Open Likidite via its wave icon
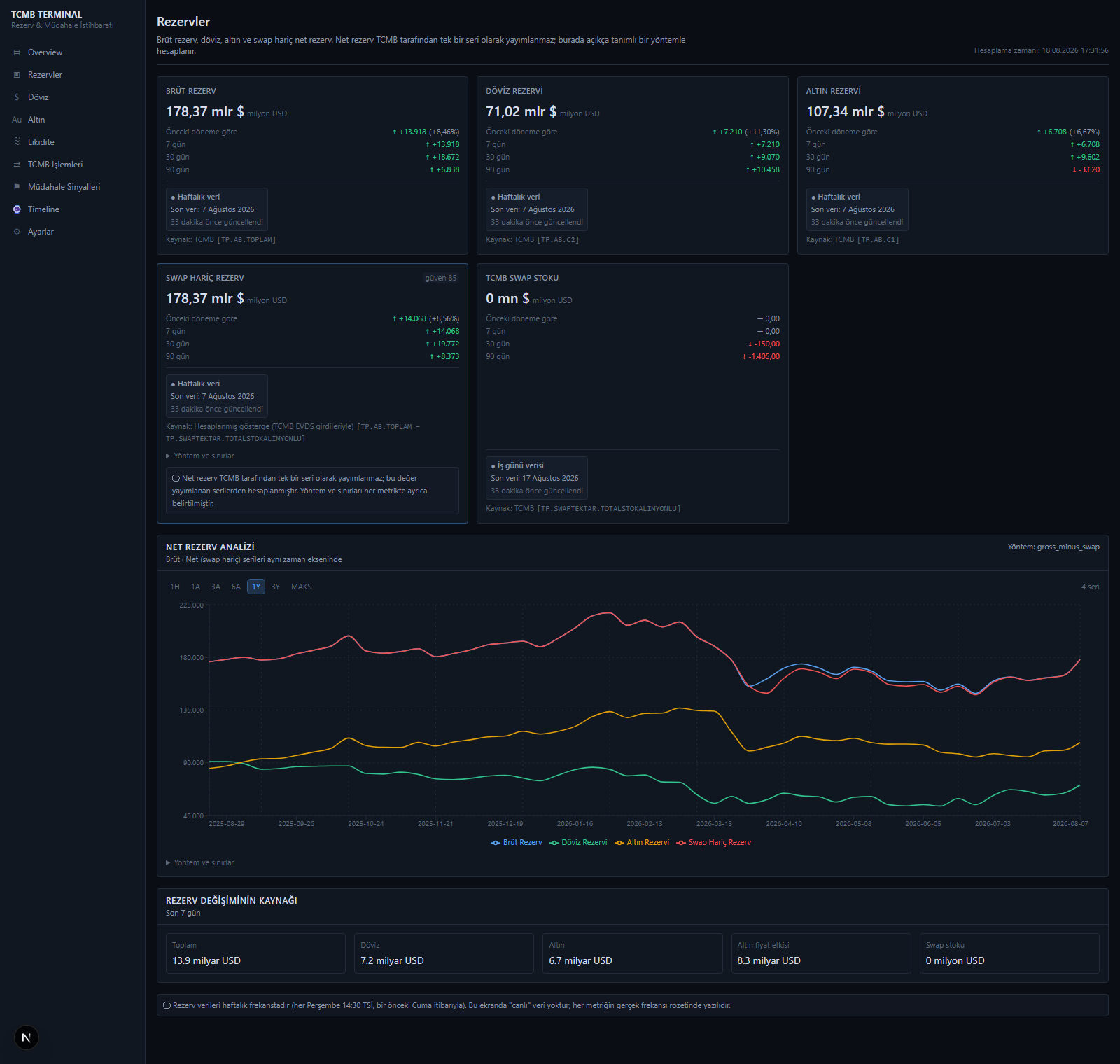This screenshot has width=1120, height=1064. 17,142
